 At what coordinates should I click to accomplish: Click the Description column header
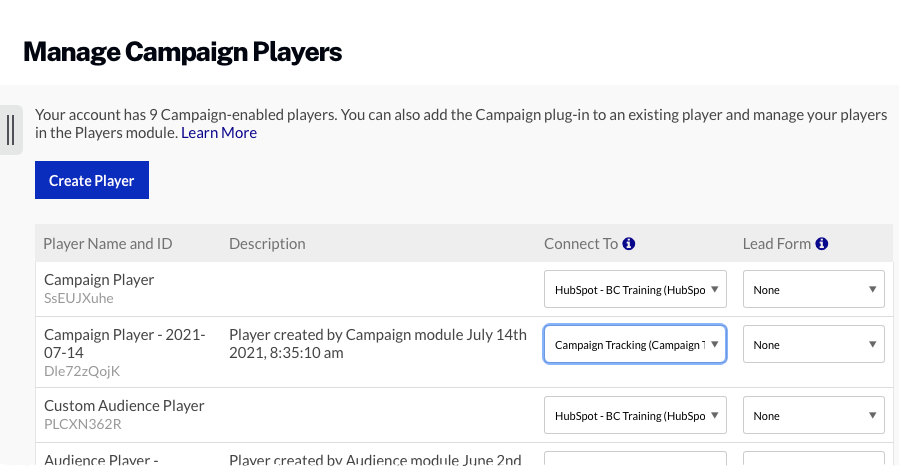point(267,244)
